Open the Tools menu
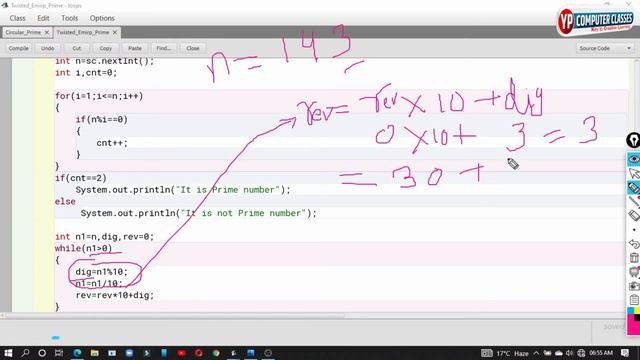The width and height of the screenshot is (640, 360). [69, 18]
